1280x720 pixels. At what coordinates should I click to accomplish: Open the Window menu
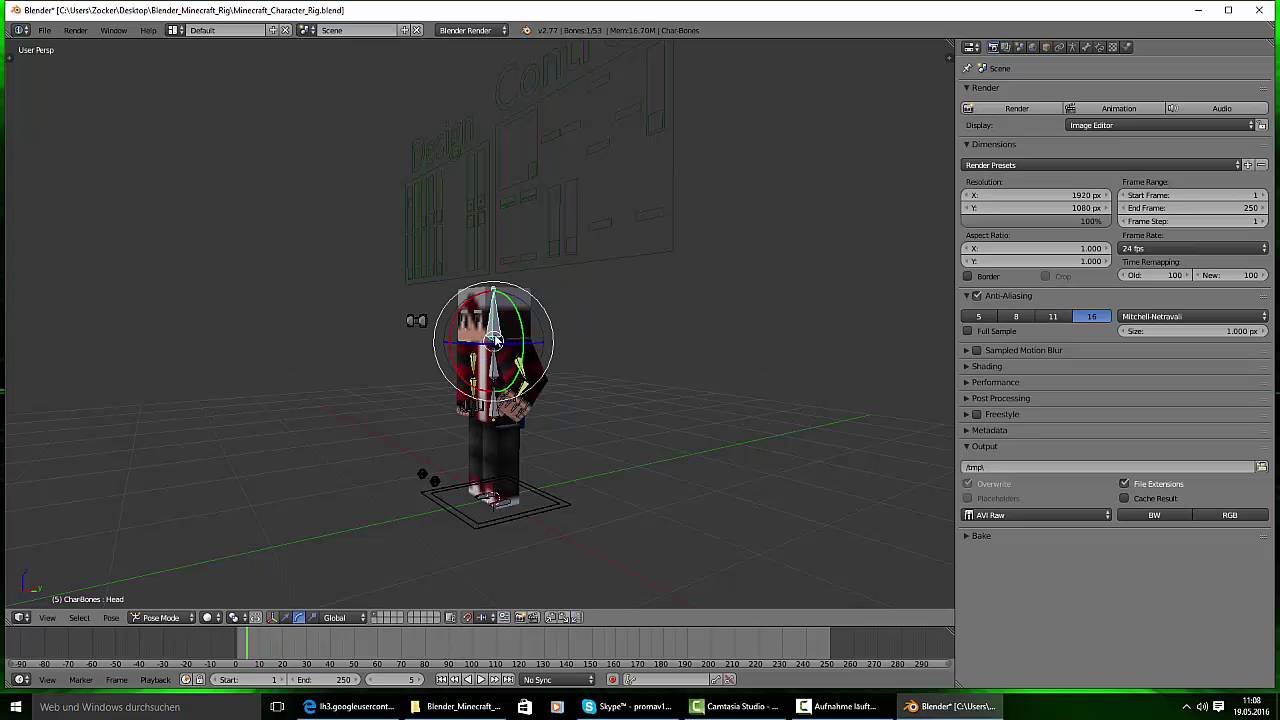click(113, 30)
